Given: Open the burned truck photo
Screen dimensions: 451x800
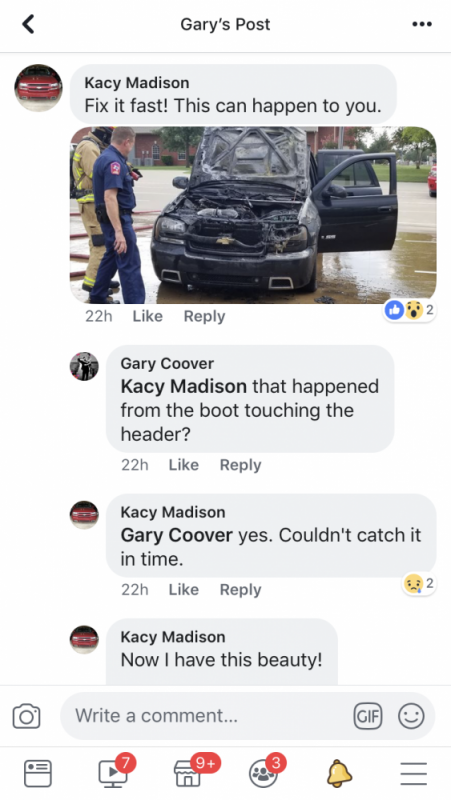Looking at the screenshot, I should [x=253, y=215].
